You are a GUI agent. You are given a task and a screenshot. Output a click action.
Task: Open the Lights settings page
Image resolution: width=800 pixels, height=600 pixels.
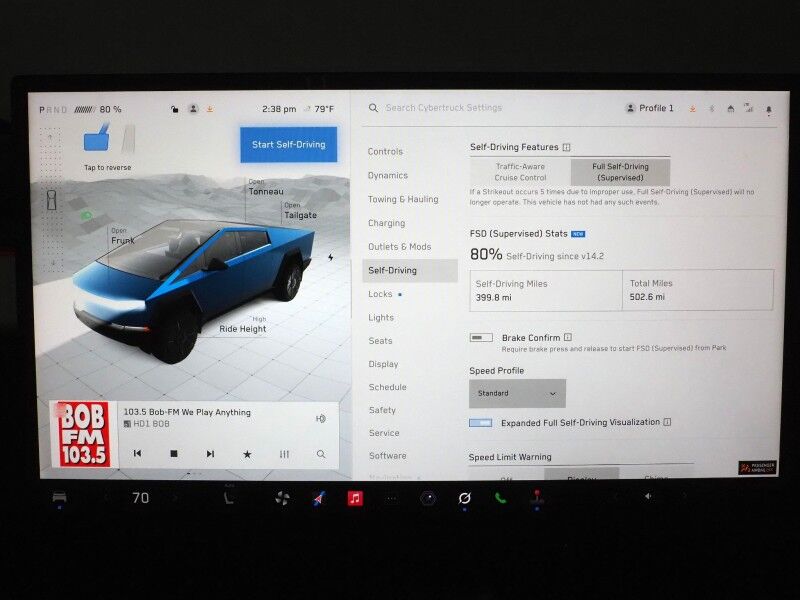pyautogui.click(x=381, y=317)
